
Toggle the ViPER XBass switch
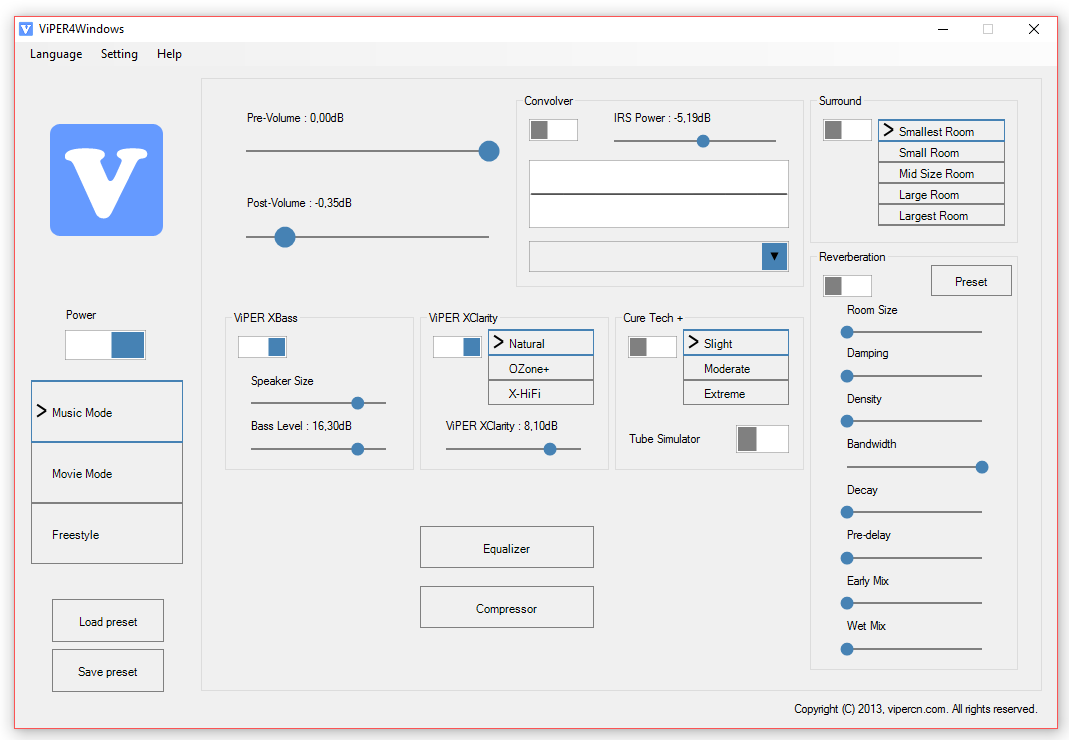pyautogui.click(x=262, y=347)
